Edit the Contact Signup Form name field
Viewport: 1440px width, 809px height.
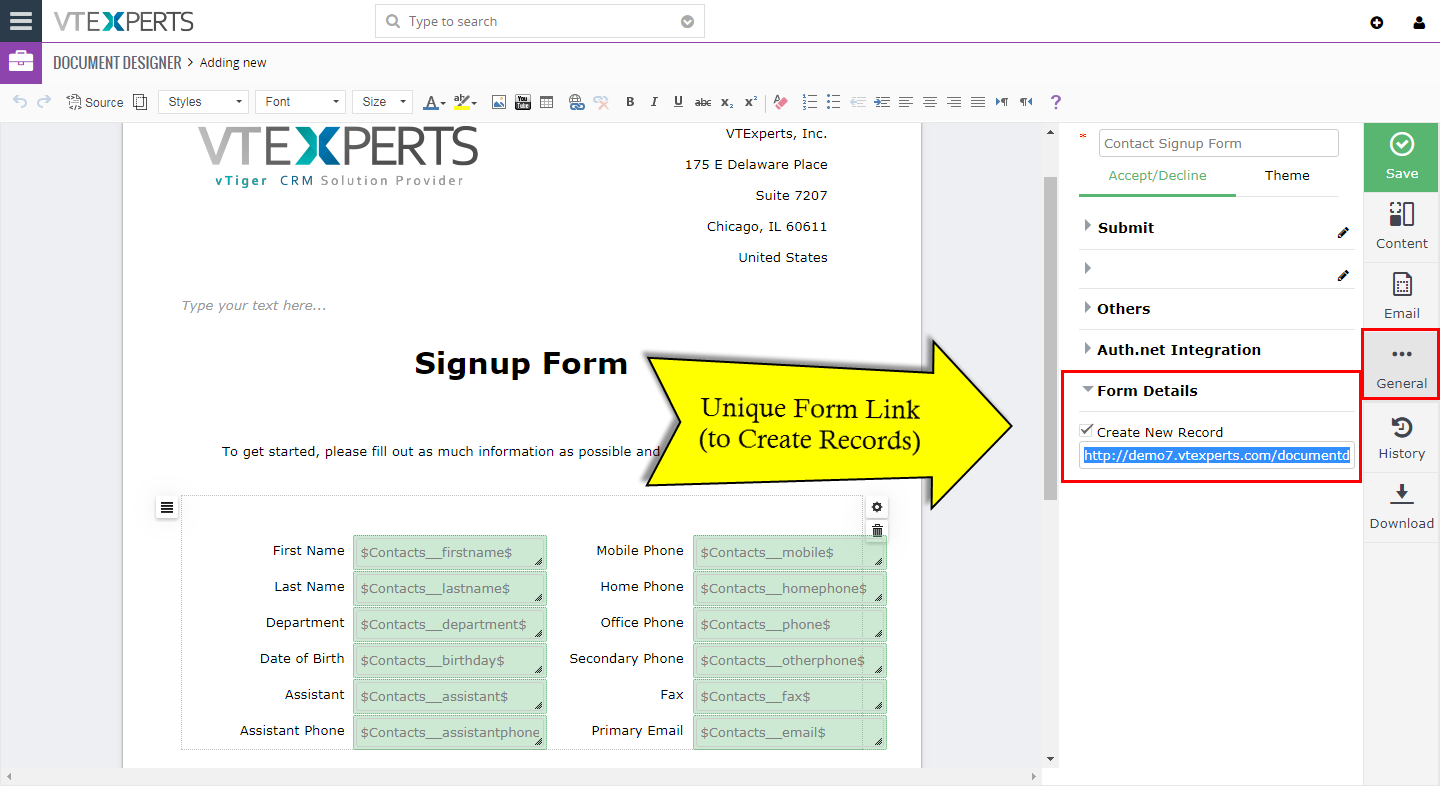pyautogui.click(x=1219, y=143)
